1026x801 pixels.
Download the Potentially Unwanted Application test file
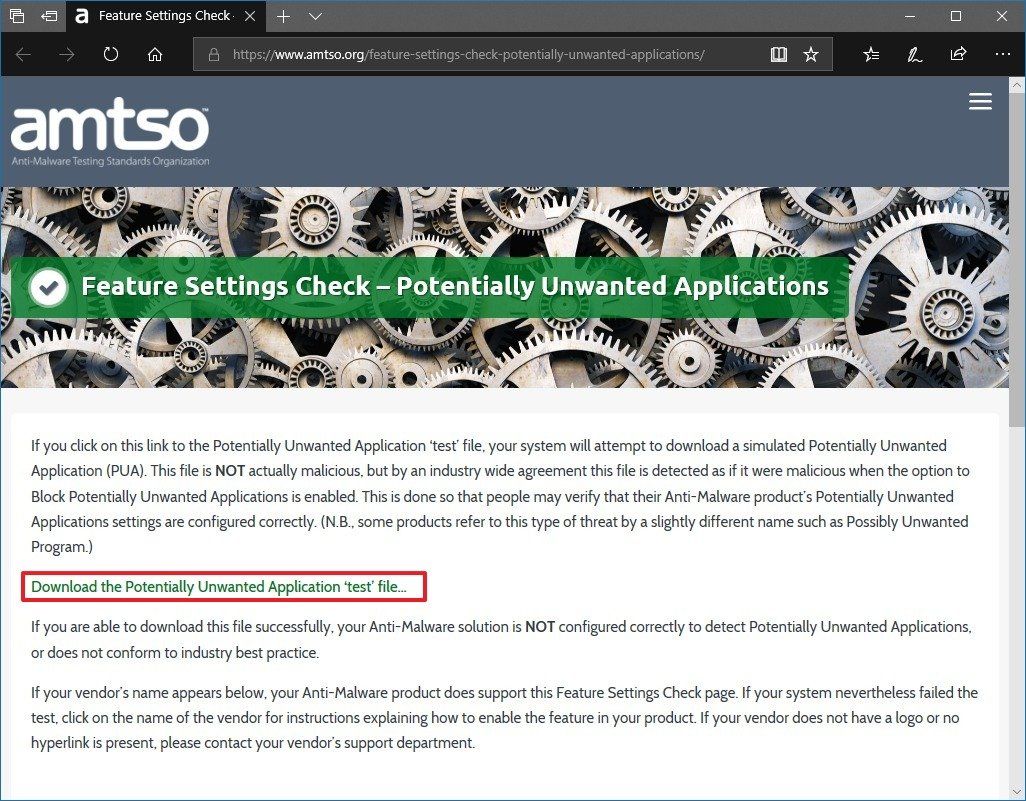222,586
